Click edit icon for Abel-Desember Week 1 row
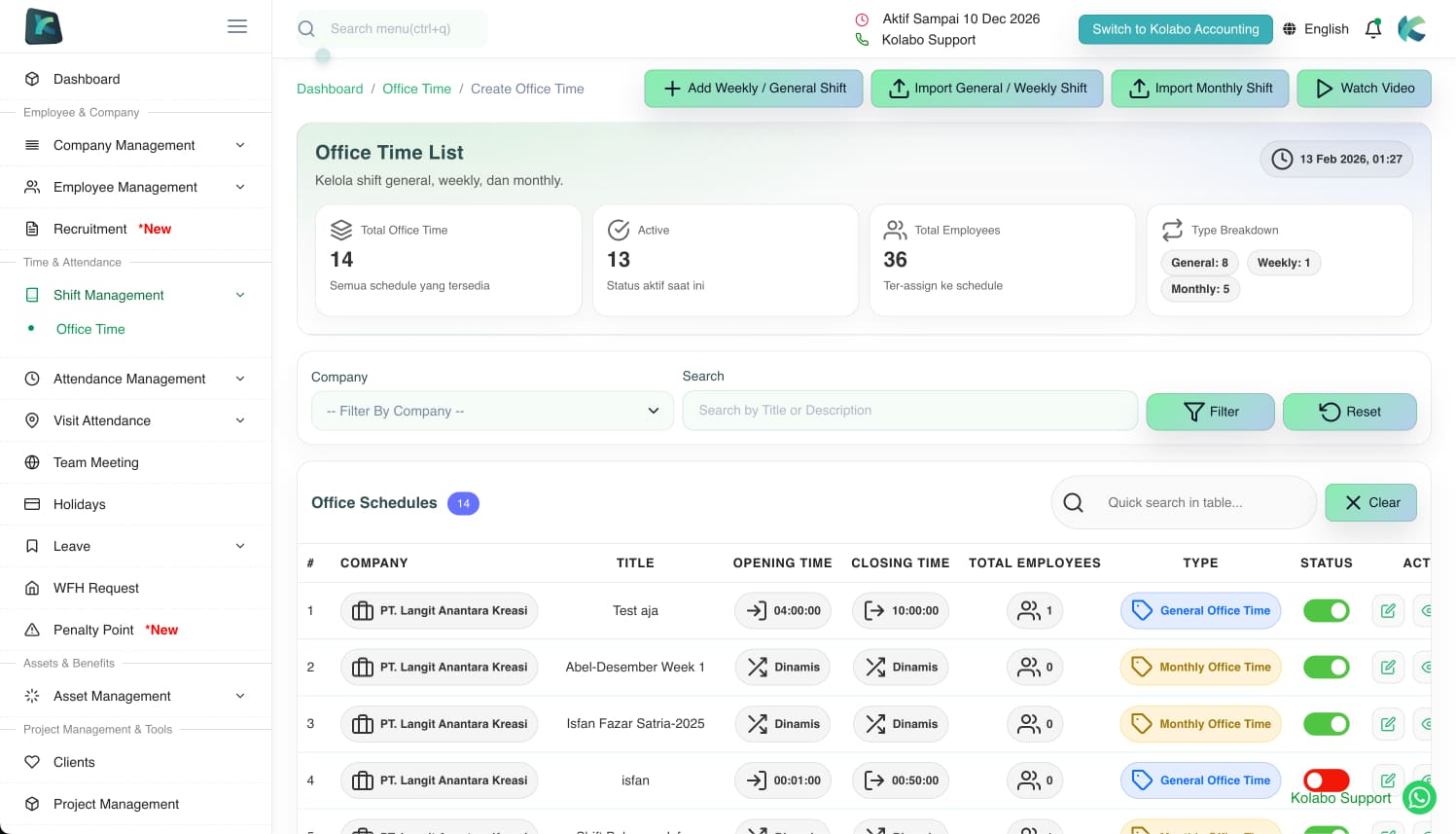The image size is (1456, 834). pos(1388,668)
